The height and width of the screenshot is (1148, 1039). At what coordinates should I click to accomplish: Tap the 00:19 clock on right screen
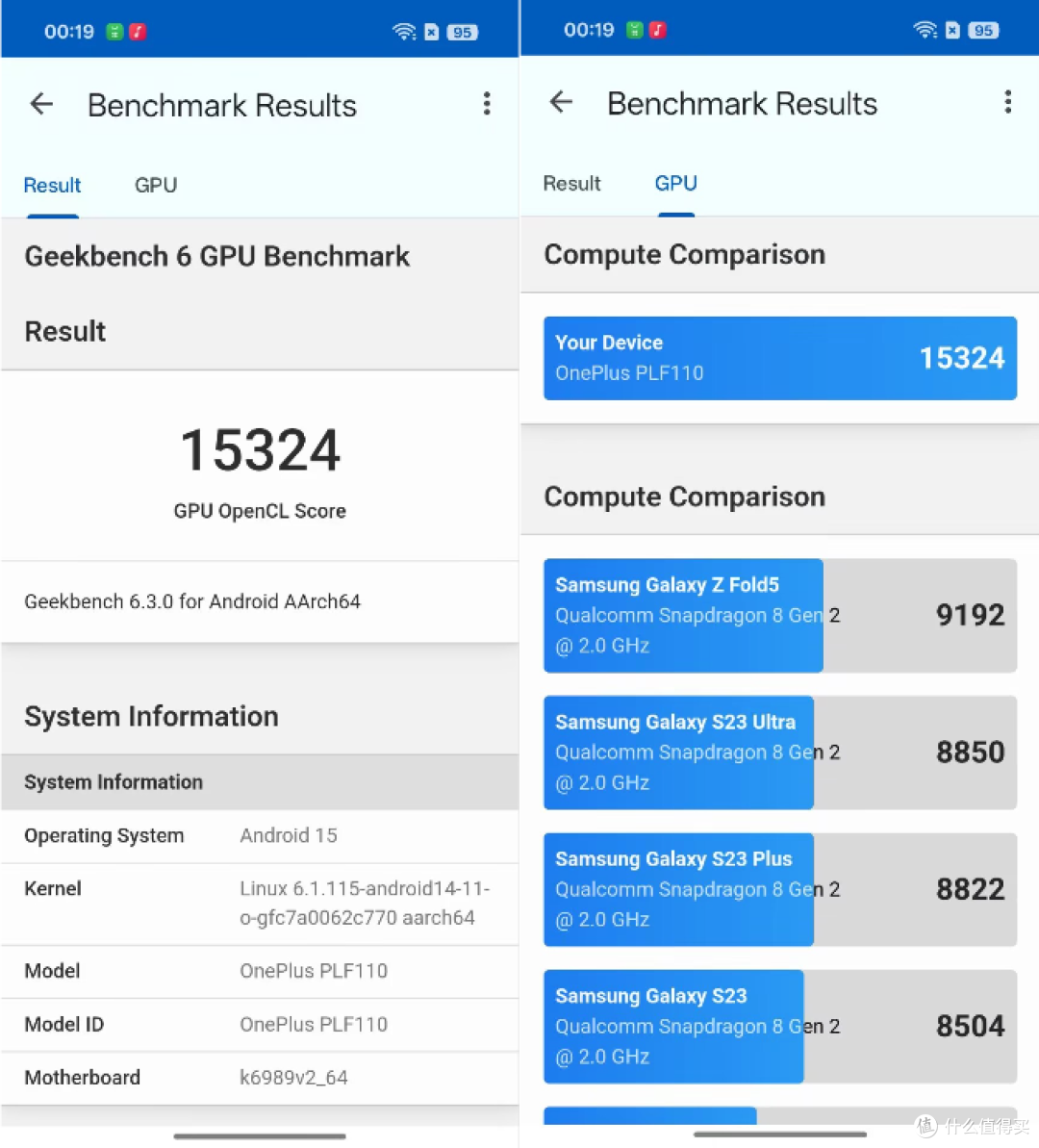(x=589, y=30)
